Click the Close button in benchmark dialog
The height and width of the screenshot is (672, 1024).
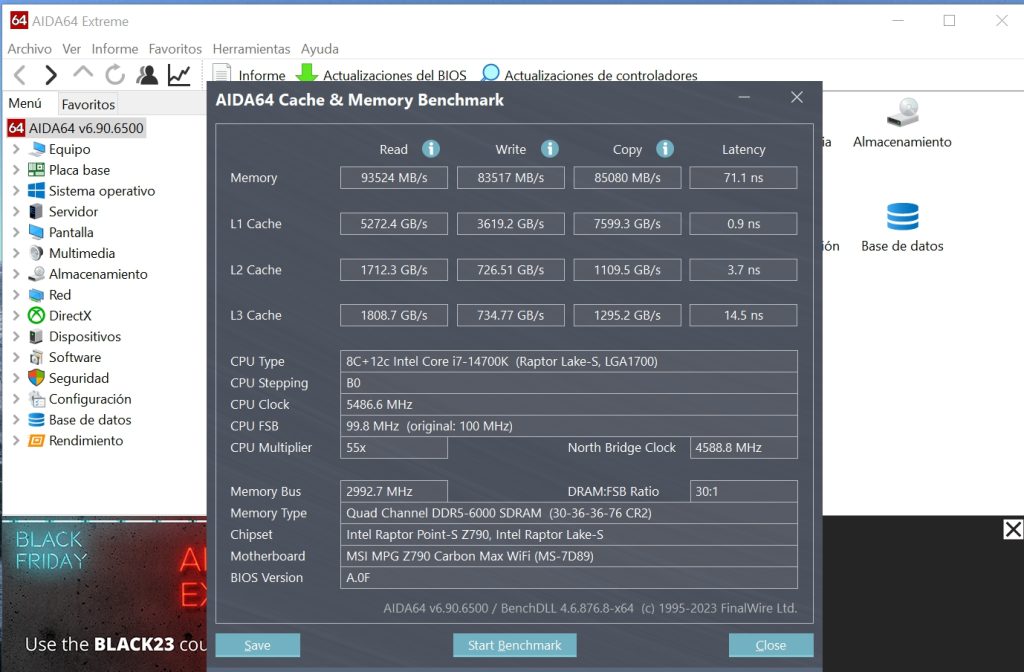point(771,645)
